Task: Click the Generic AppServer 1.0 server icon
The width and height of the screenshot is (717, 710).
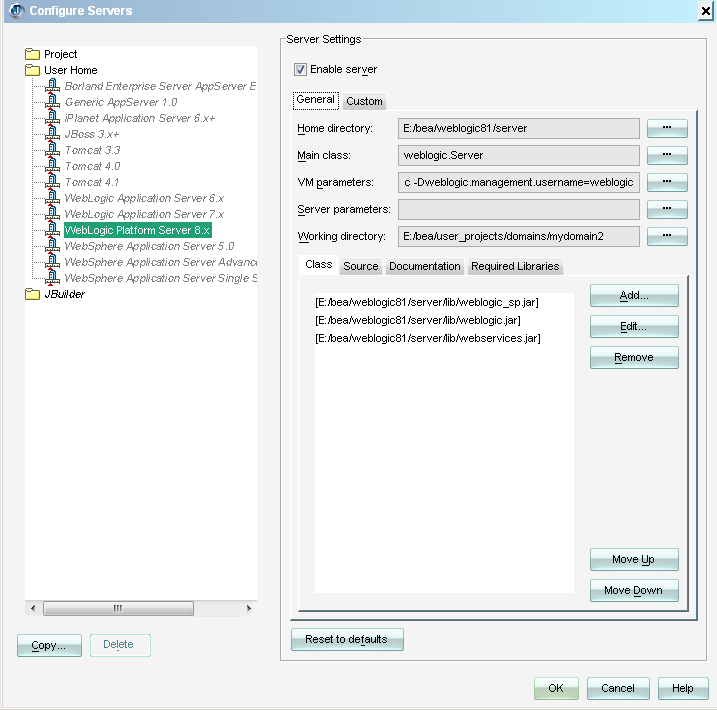Action: coord(52,102)
